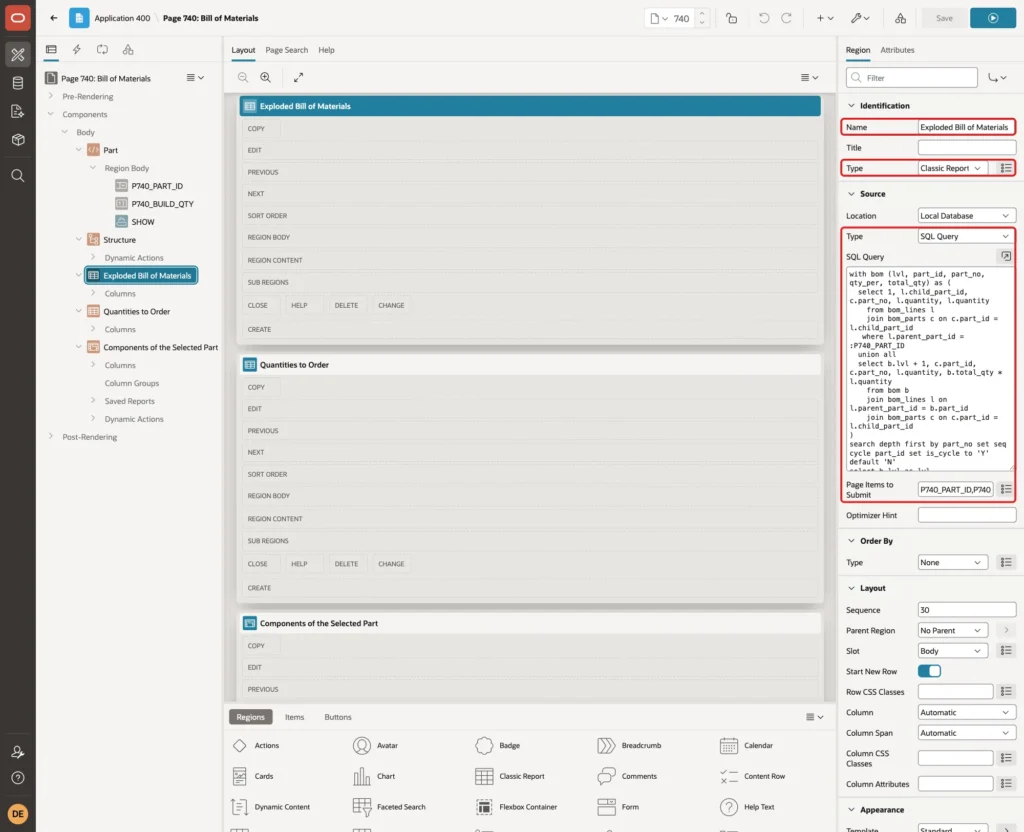
Task: Open the region Type Classic Report dropdown
Action: pos(952,168)
